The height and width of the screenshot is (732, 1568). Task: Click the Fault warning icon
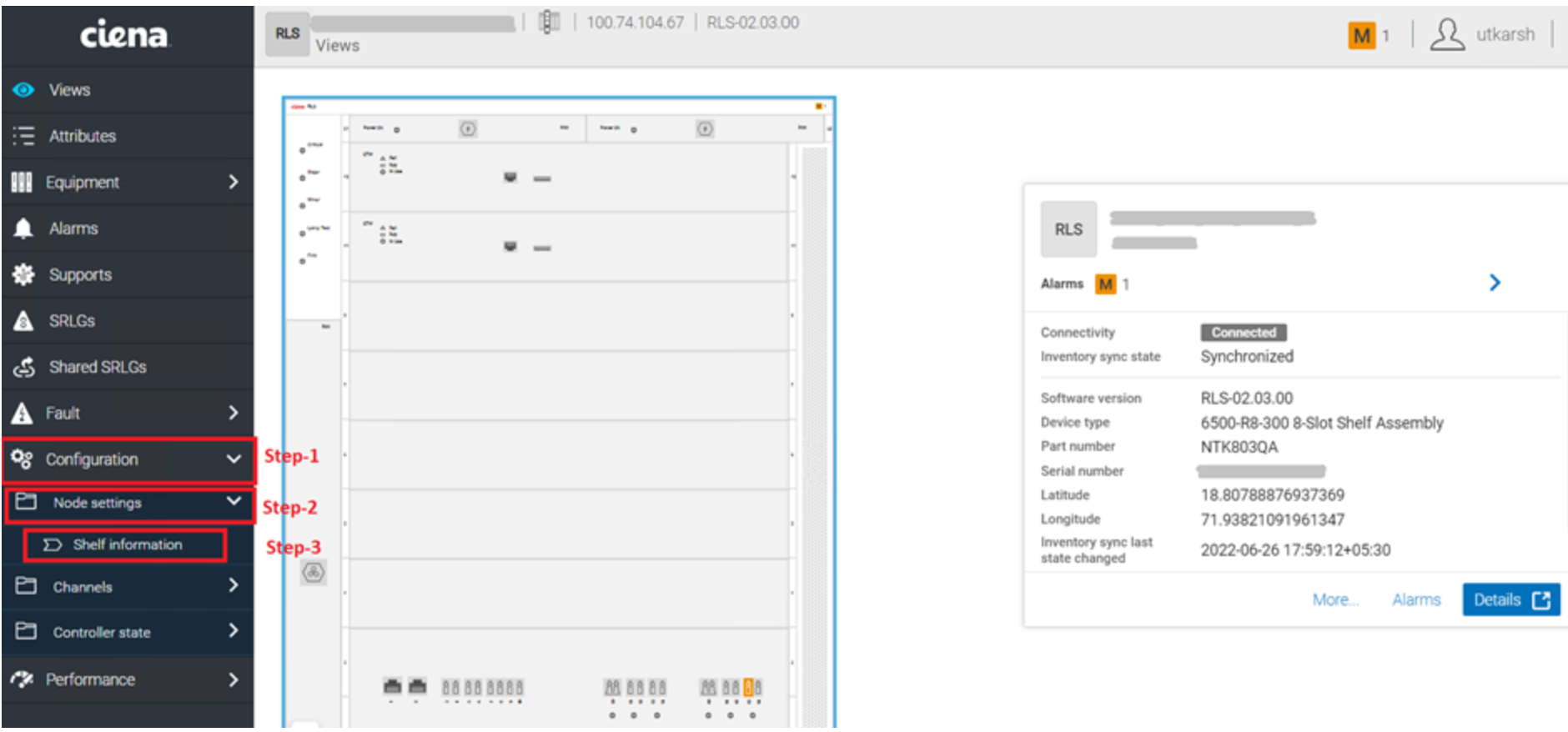(23, 413)
